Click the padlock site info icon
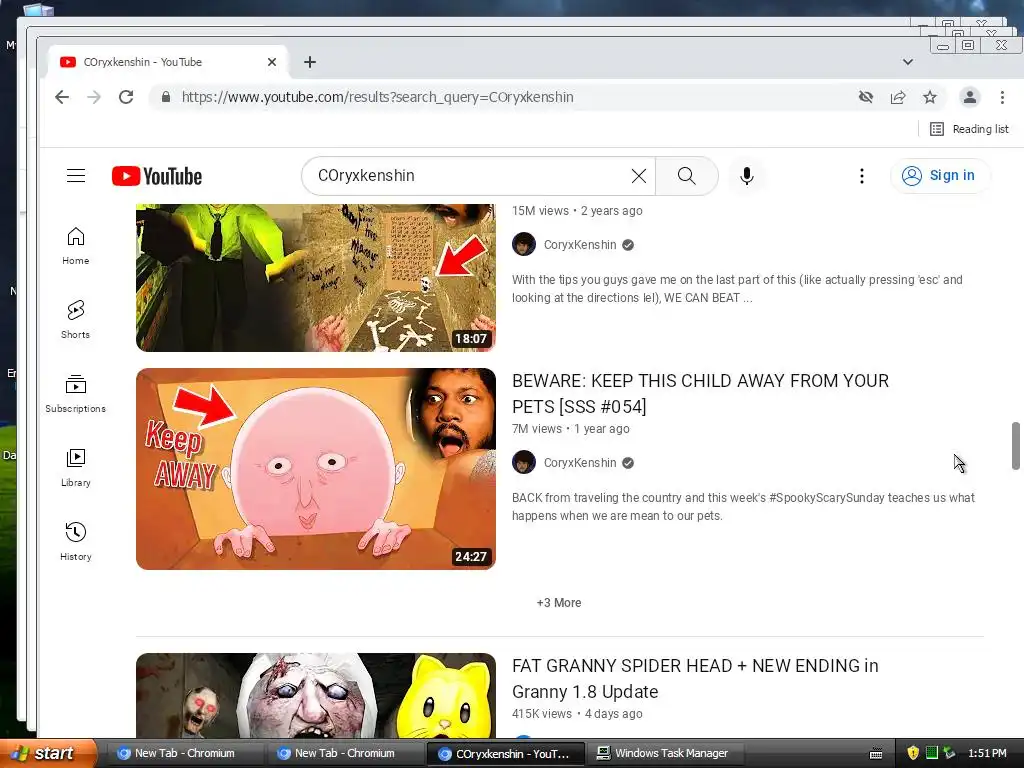The width and height of the screenshot is (1024, 768). [x=166, y=97]
